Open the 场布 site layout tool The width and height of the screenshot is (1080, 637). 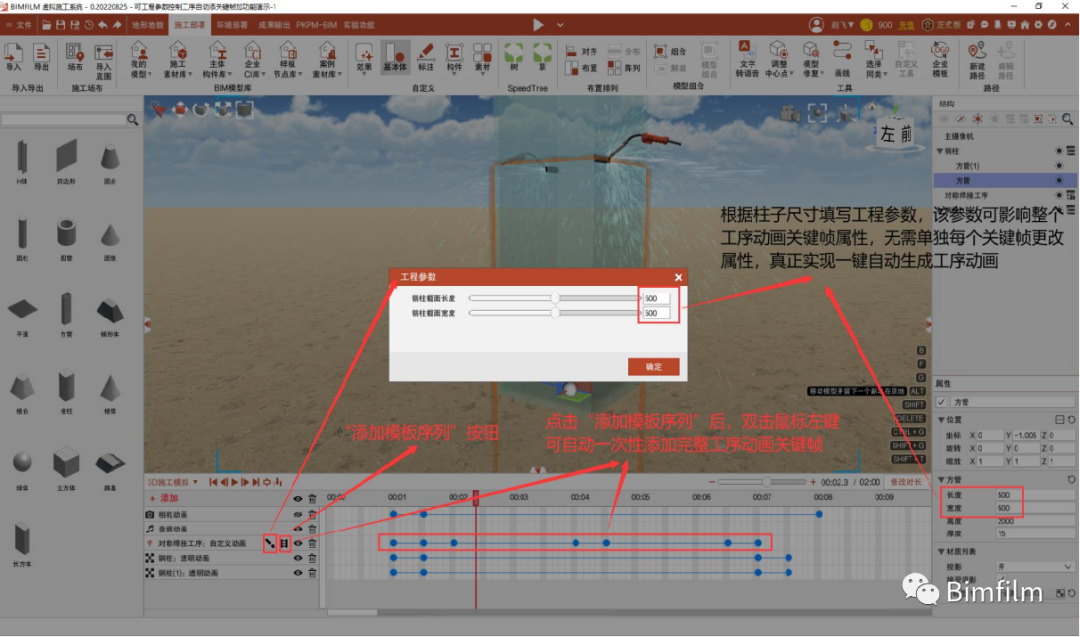(74, 57)
